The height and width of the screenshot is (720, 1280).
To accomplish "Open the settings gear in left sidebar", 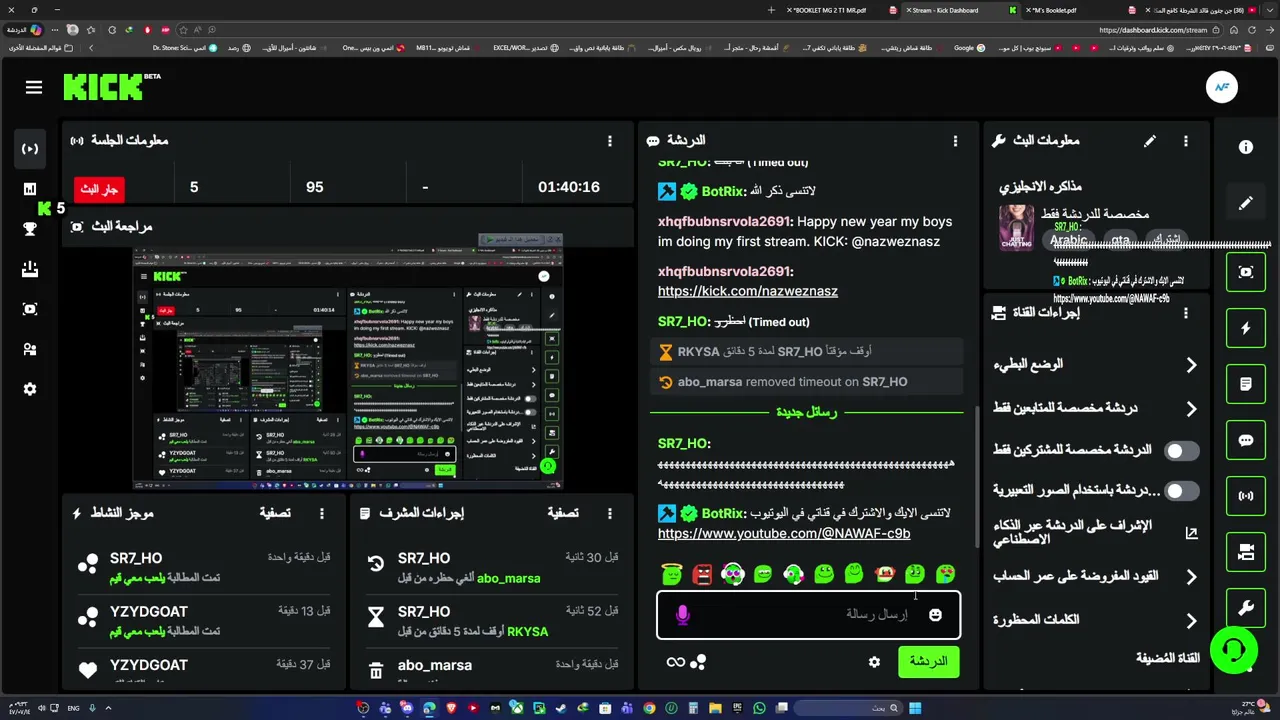I will [x=30, y=389].
